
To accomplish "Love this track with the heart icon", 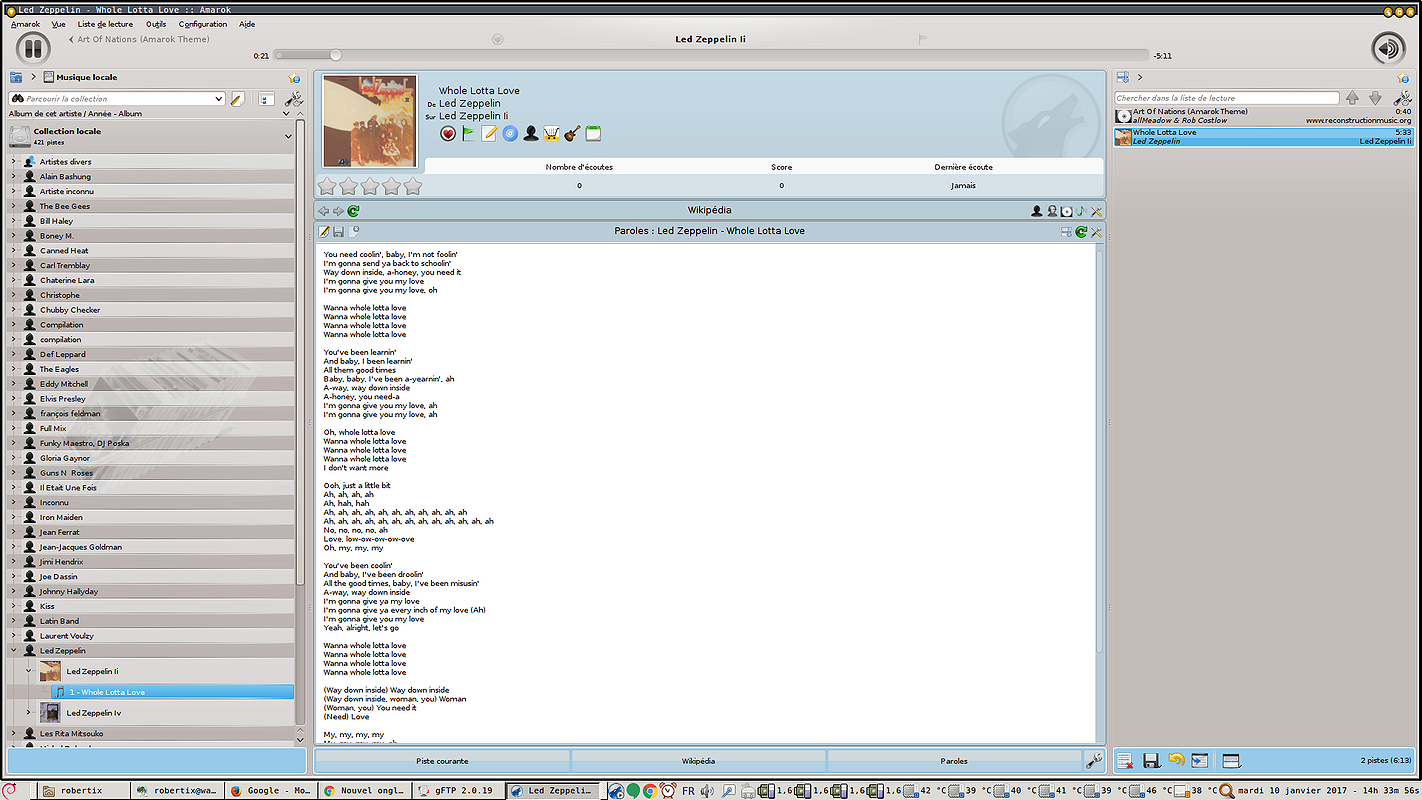I will pyautogui.click(x=448, y=134).
